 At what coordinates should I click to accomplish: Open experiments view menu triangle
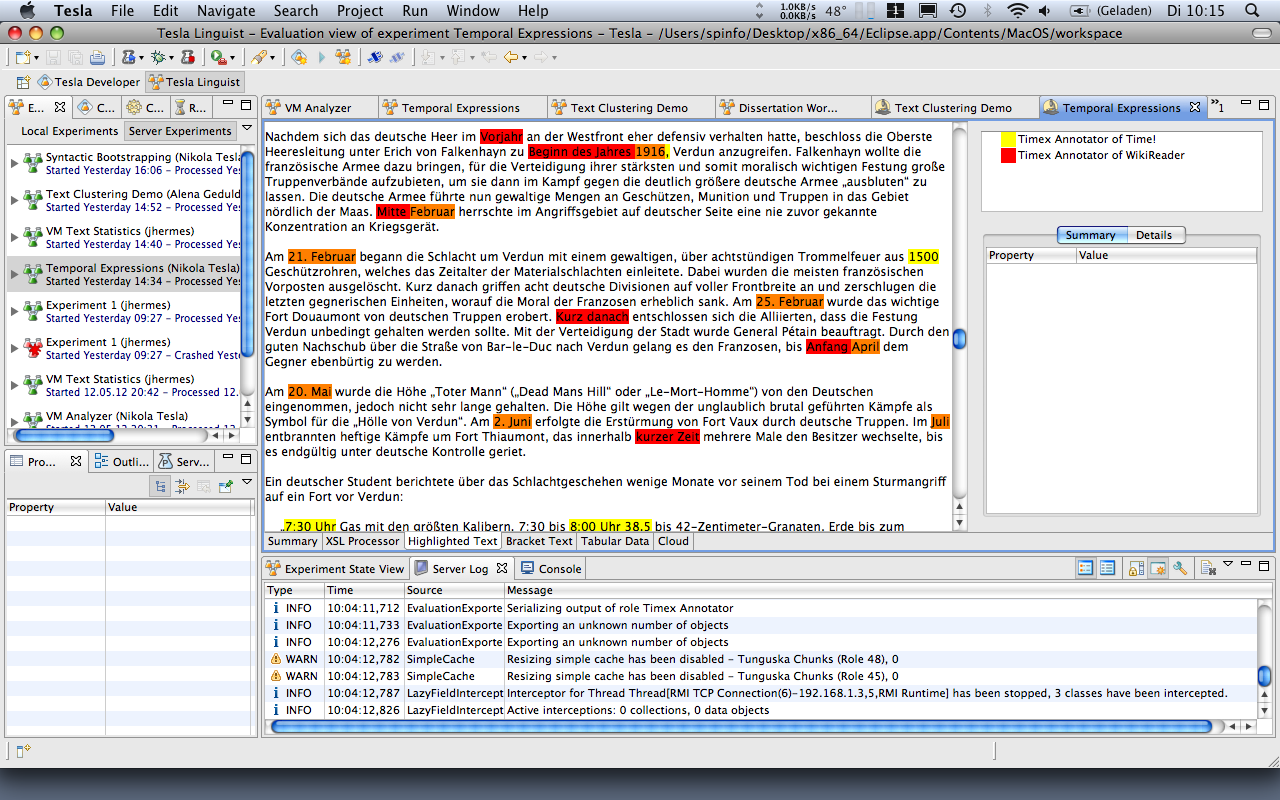pos(246,130)
